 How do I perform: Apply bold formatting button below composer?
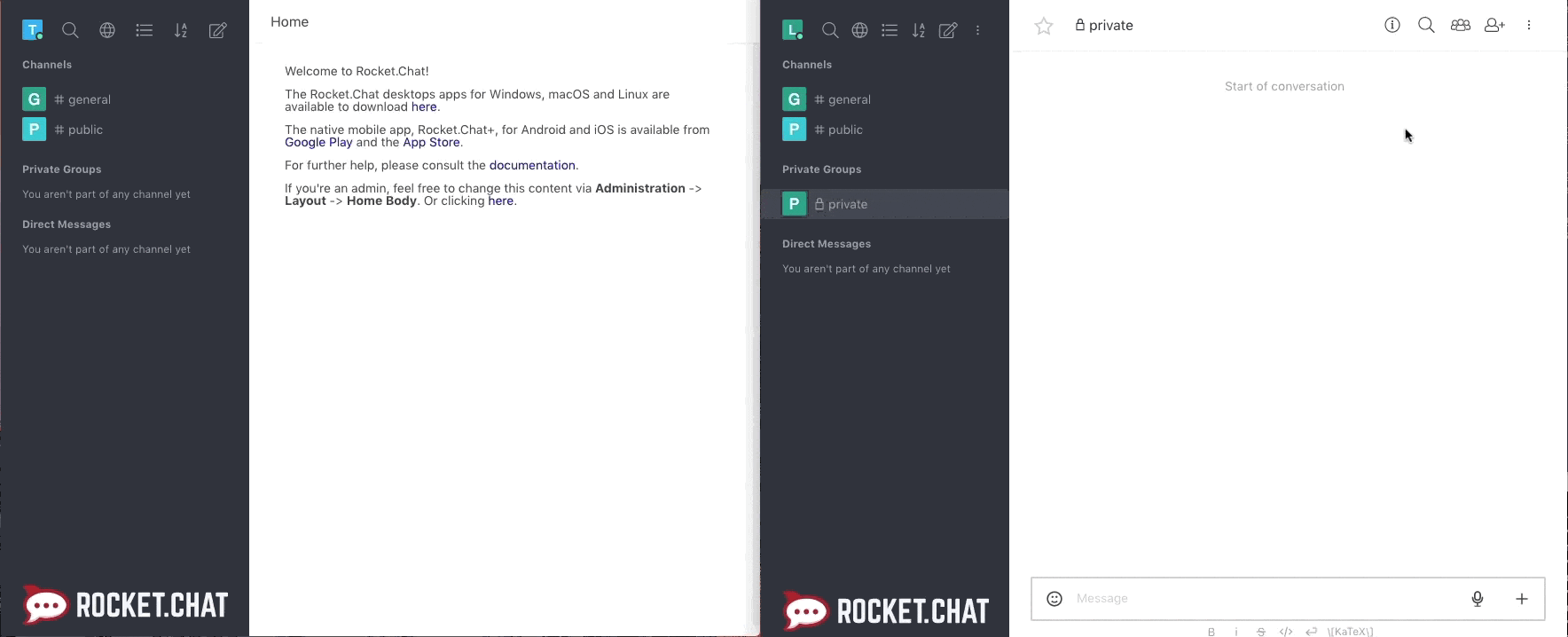click(1211, 632)
